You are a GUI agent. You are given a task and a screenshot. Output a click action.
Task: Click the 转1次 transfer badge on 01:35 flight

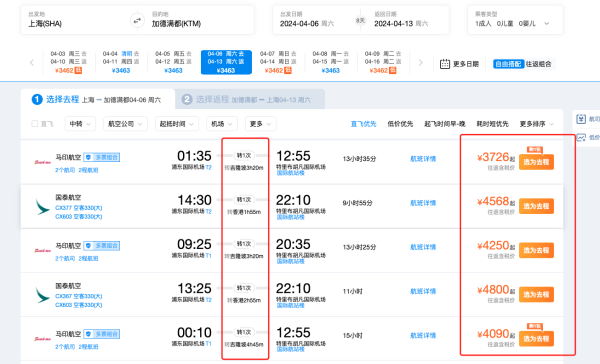pyautogui.click(x=244, y=155)
